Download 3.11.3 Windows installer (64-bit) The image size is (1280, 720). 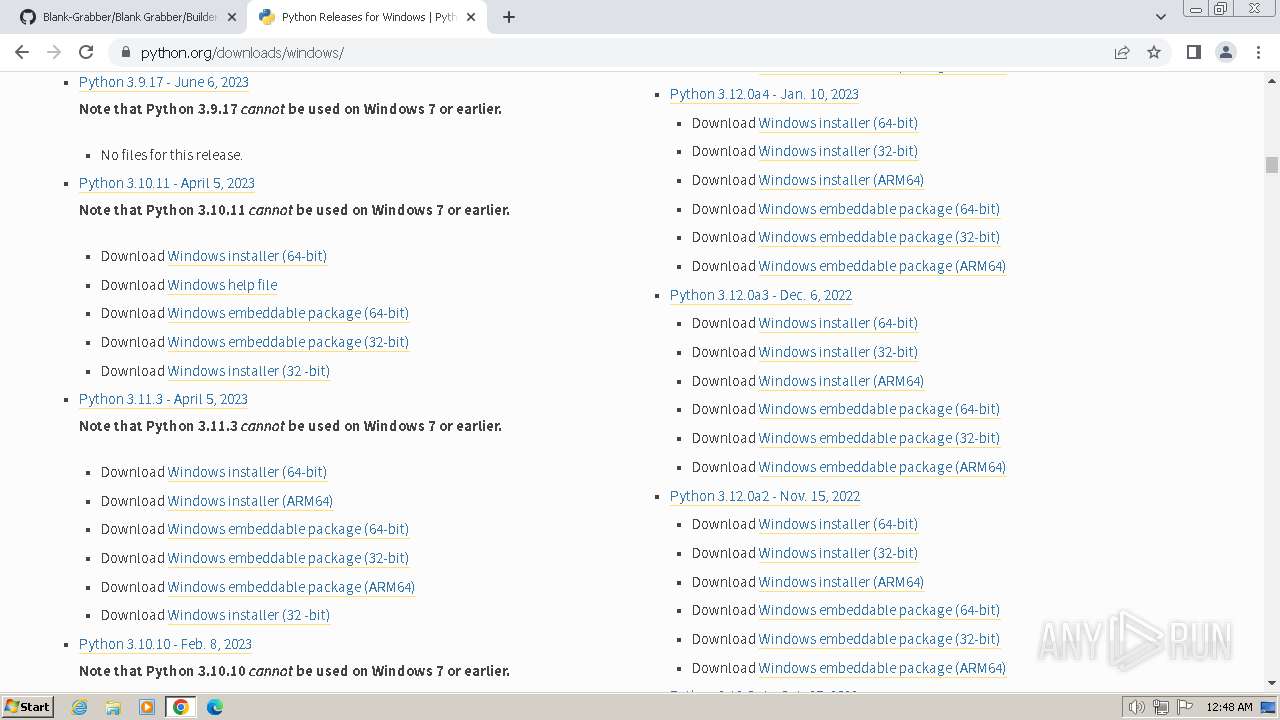(247, 472)
